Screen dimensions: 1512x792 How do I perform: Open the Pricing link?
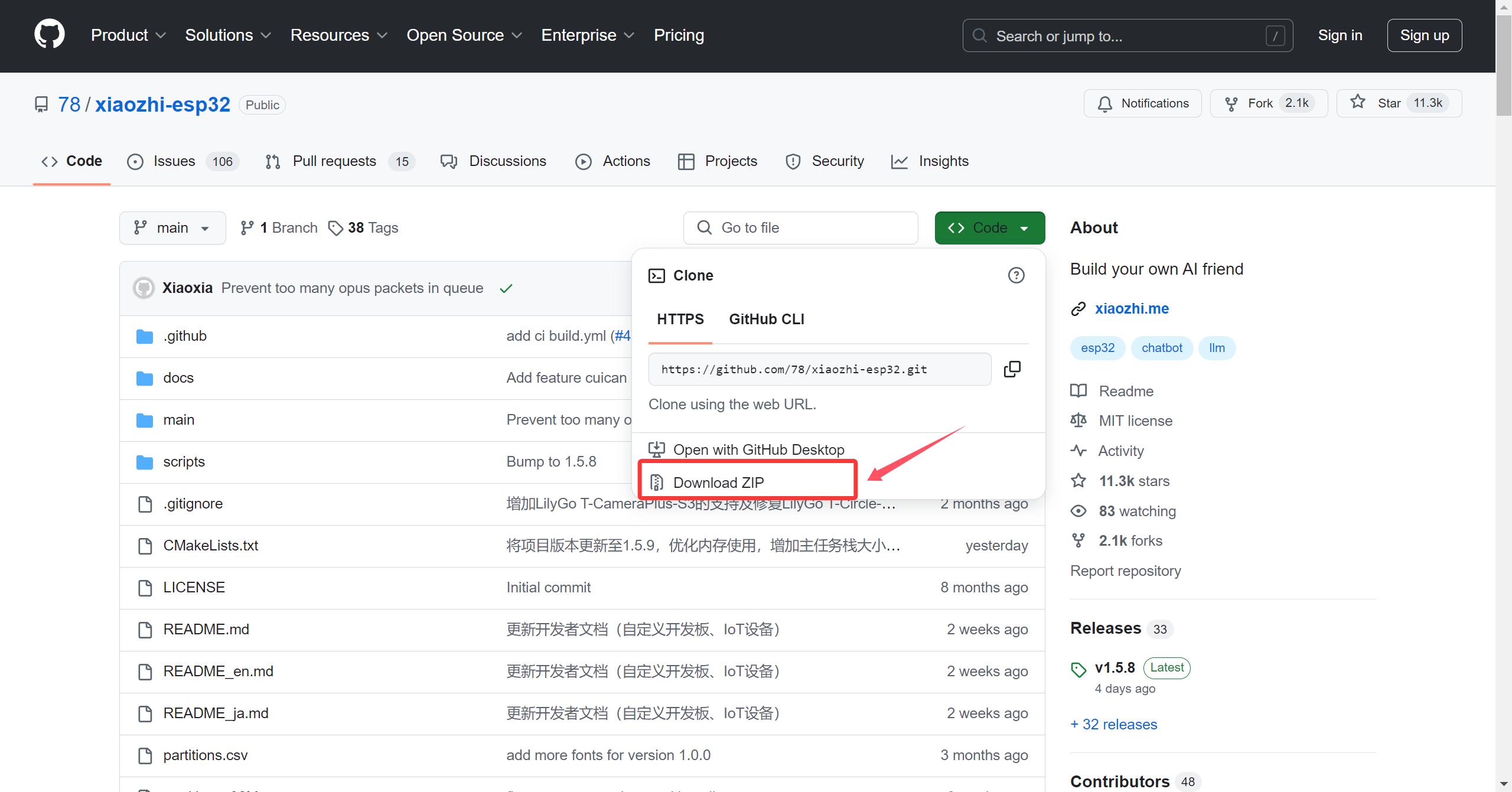[x=679, y=35]
